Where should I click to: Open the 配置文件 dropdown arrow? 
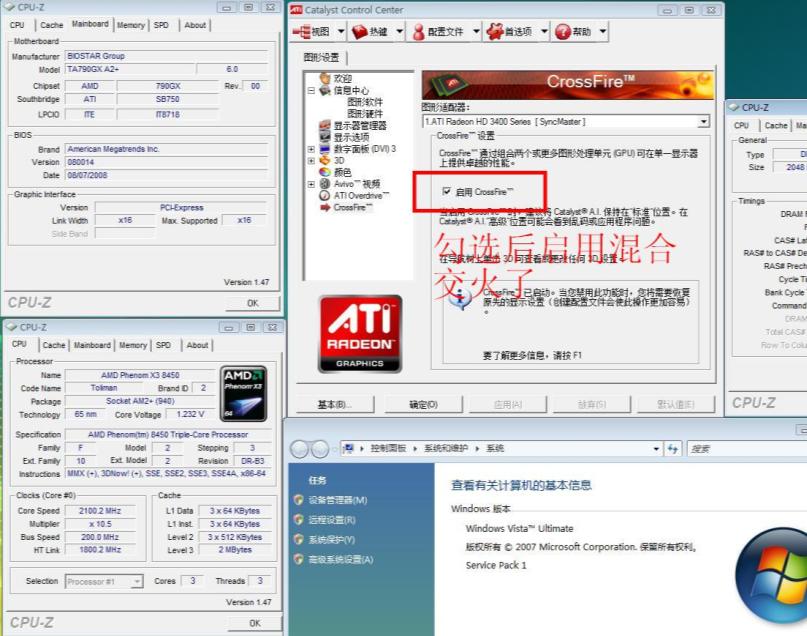point(476,31)
